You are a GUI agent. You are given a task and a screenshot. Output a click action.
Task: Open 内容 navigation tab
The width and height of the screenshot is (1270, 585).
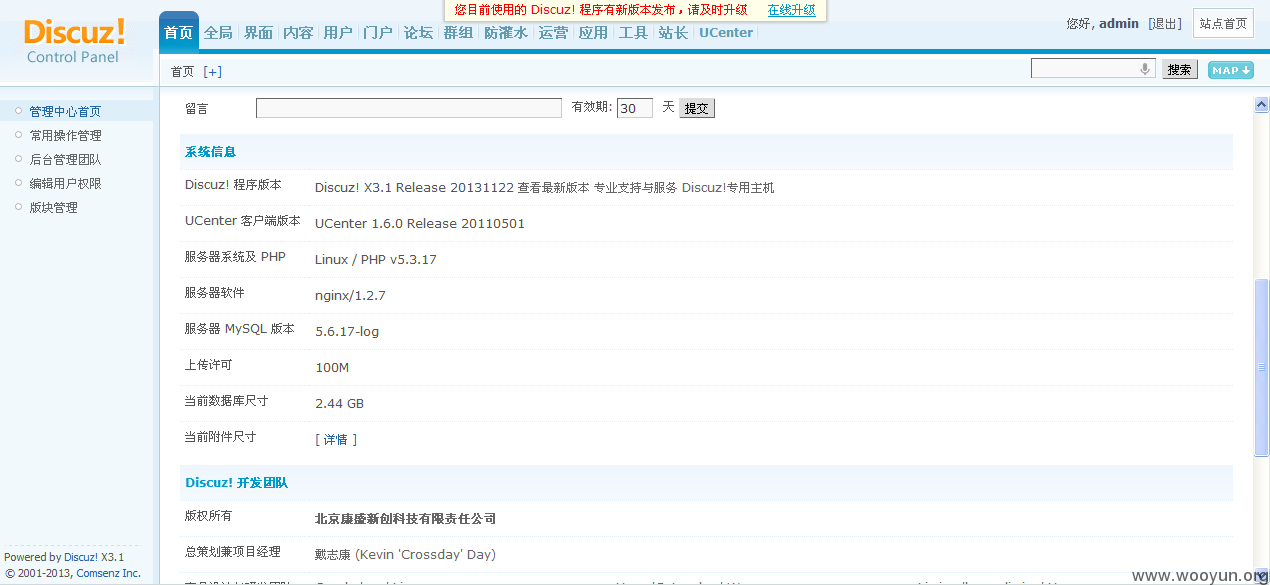tap(298, 32)
